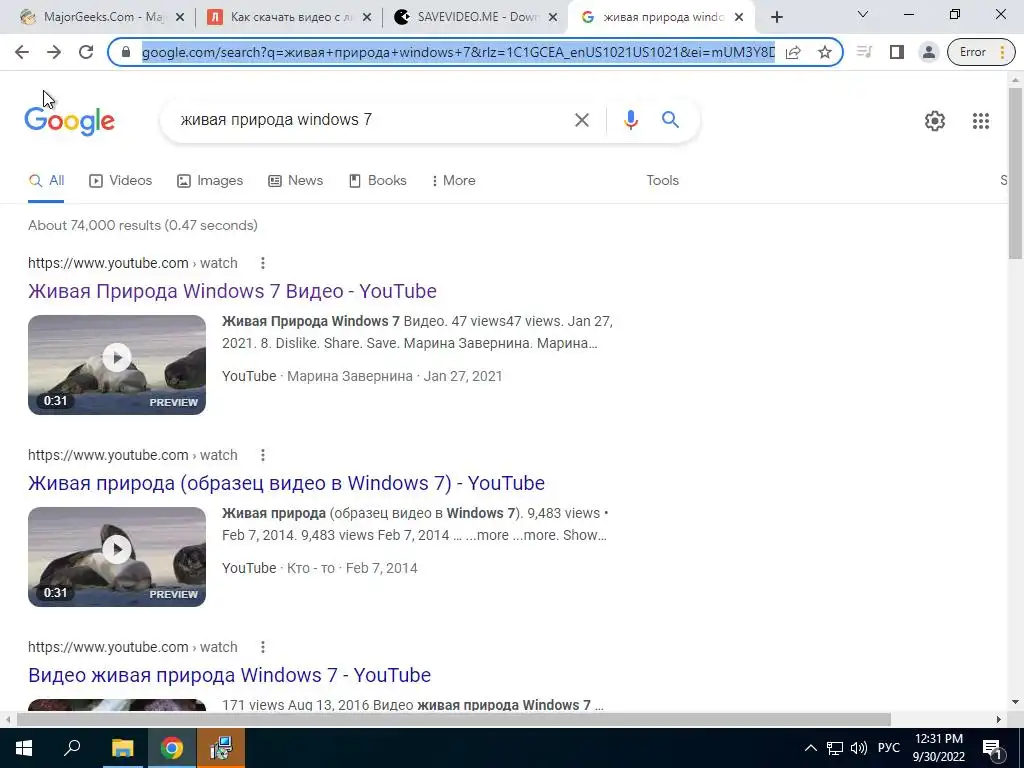Click the scroll right arrow at bottom
The image size is (1024, 768).
click(x=999, y=719)
